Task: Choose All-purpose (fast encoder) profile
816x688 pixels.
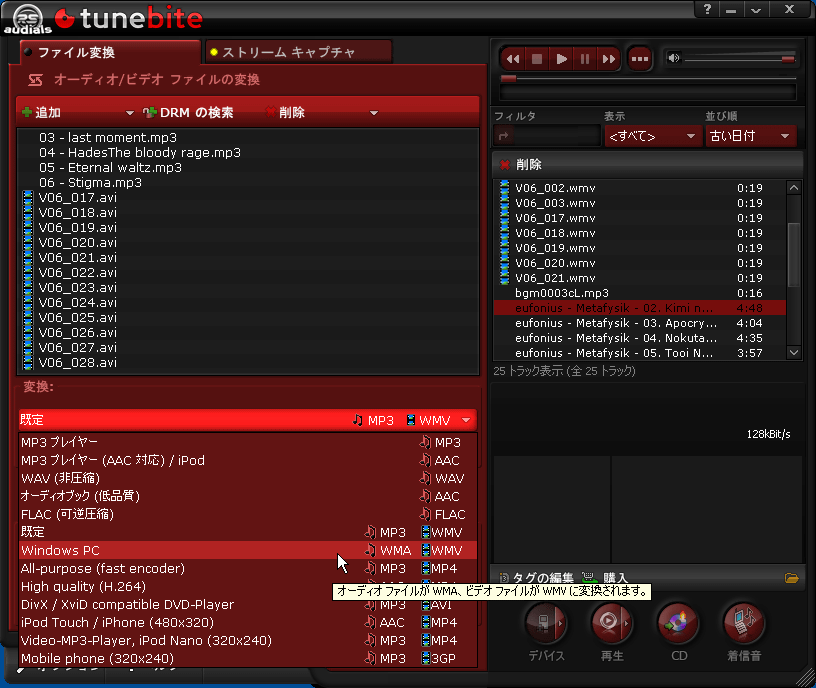Action: pyautogui.click(x=248, y=569)
